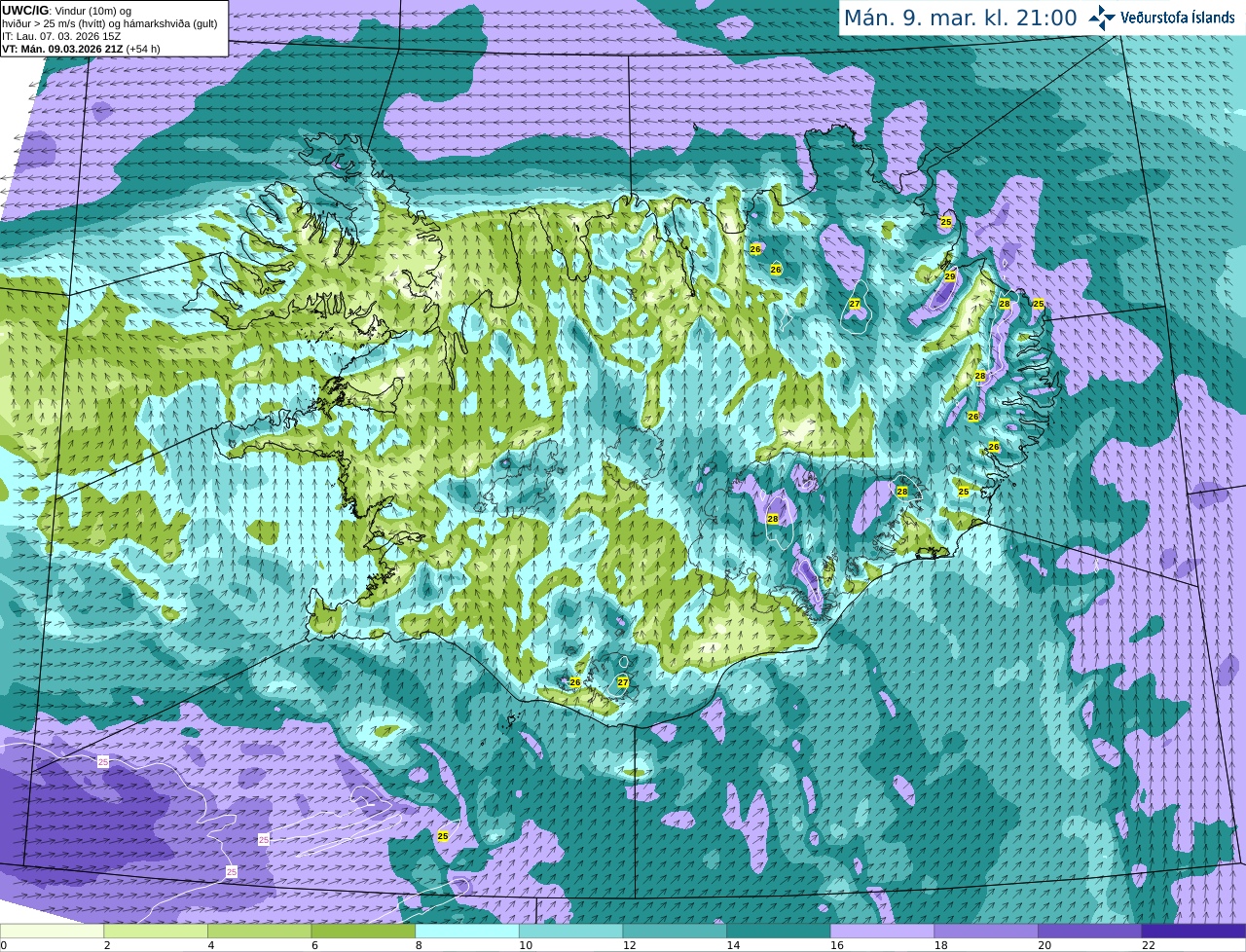1246x952 pixels.
Task: Click the '22' label on the wind scale
Action: (x=1149, y=945)
